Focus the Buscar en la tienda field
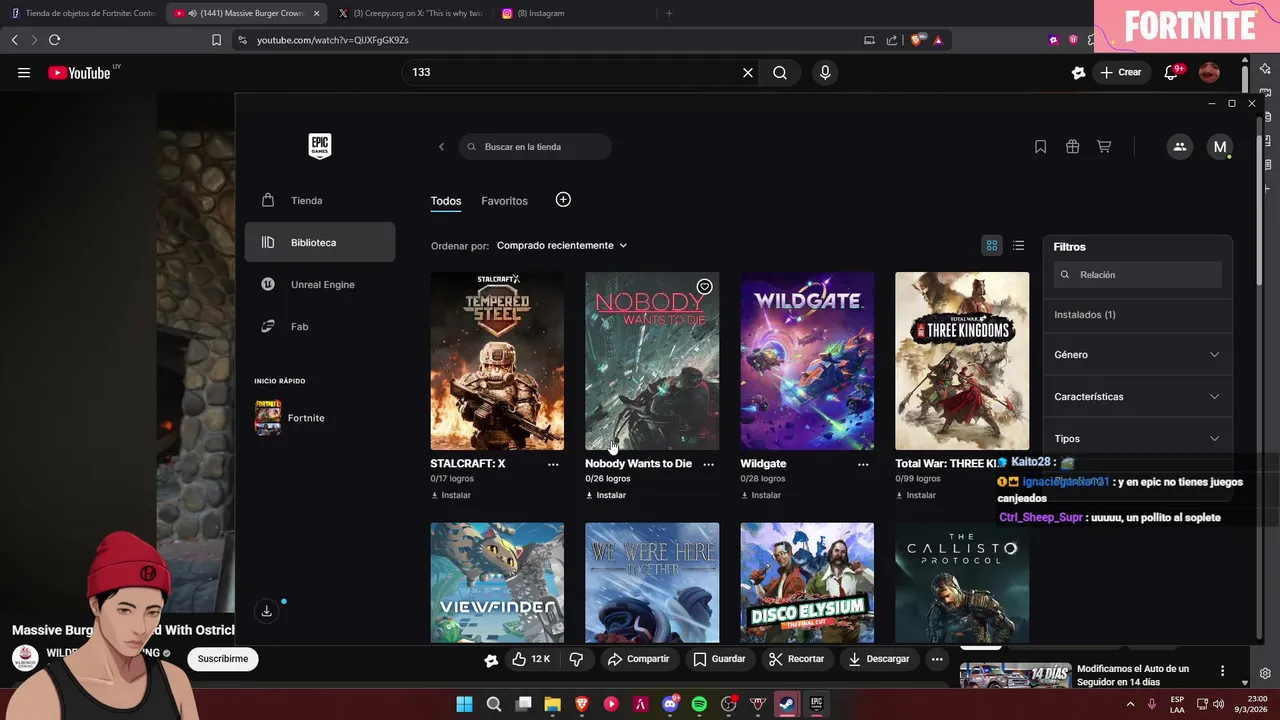Viewport: 1280px width, 720px height. (535, 147)
